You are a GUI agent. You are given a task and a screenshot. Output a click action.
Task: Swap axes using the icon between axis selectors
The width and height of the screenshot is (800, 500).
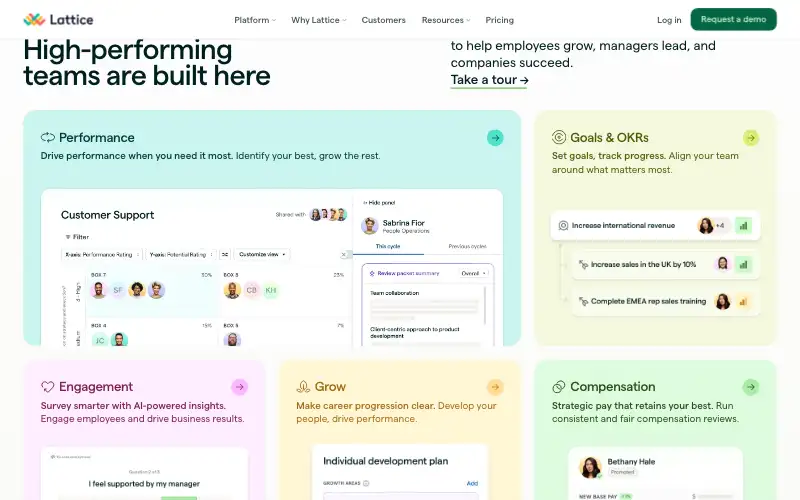(x=224, y=254)
